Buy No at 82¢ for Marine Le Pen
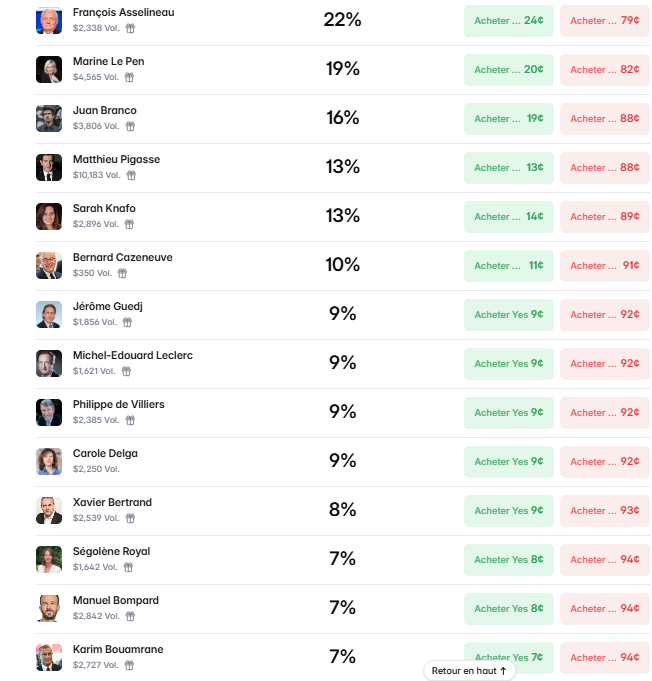Screen dimensions: 652x681 pos(605,70)
